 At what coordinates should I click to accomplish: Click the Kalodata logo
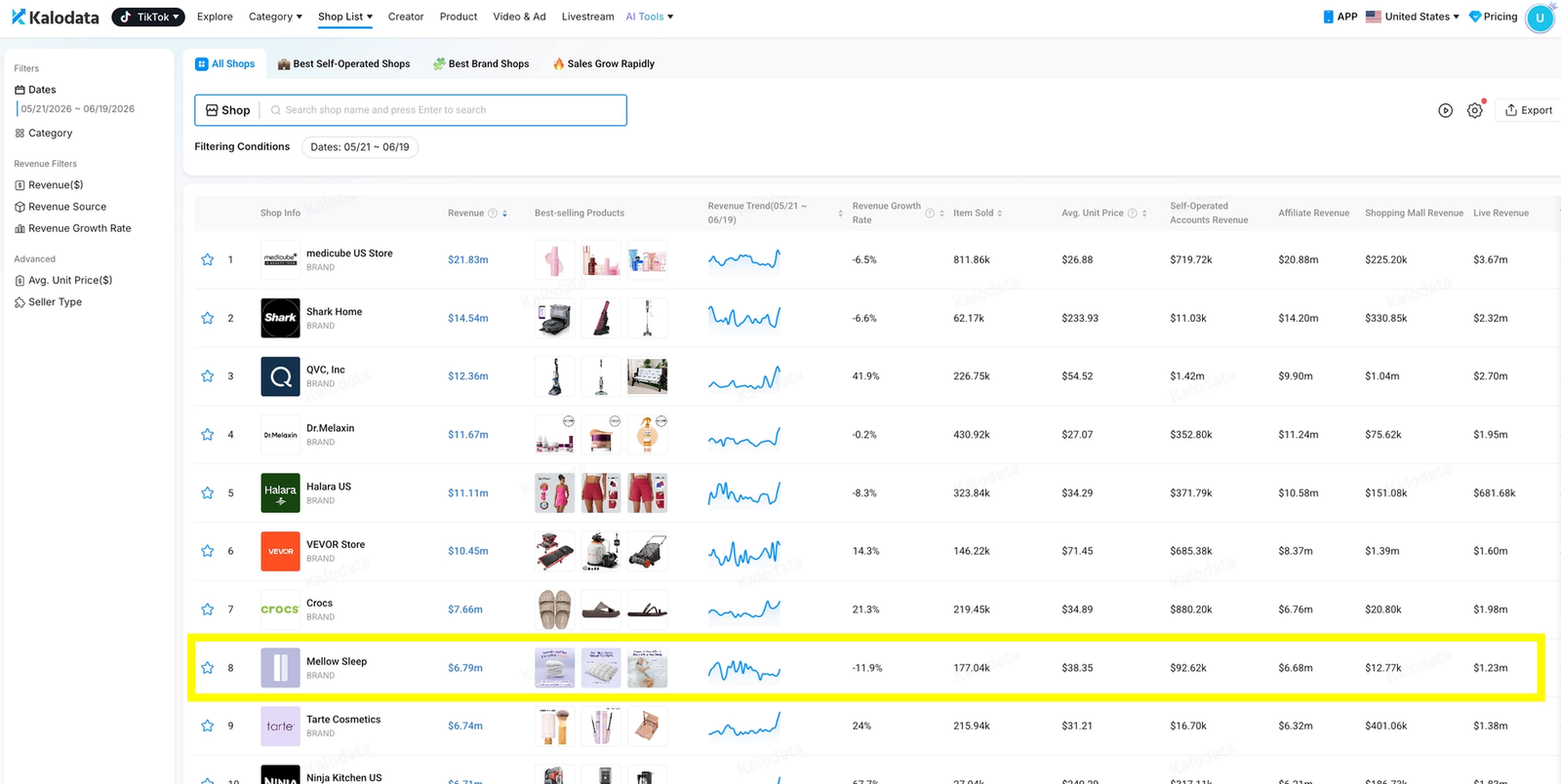[56, 17]
